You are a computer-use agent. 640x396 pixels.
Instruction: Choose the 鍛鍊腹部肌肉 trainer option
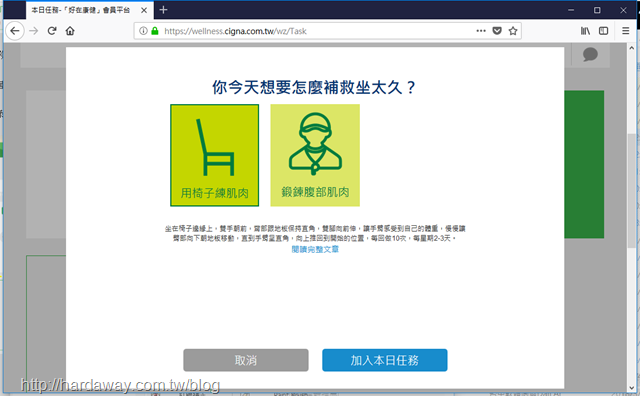pyautogui.click(x=315, y=155)
